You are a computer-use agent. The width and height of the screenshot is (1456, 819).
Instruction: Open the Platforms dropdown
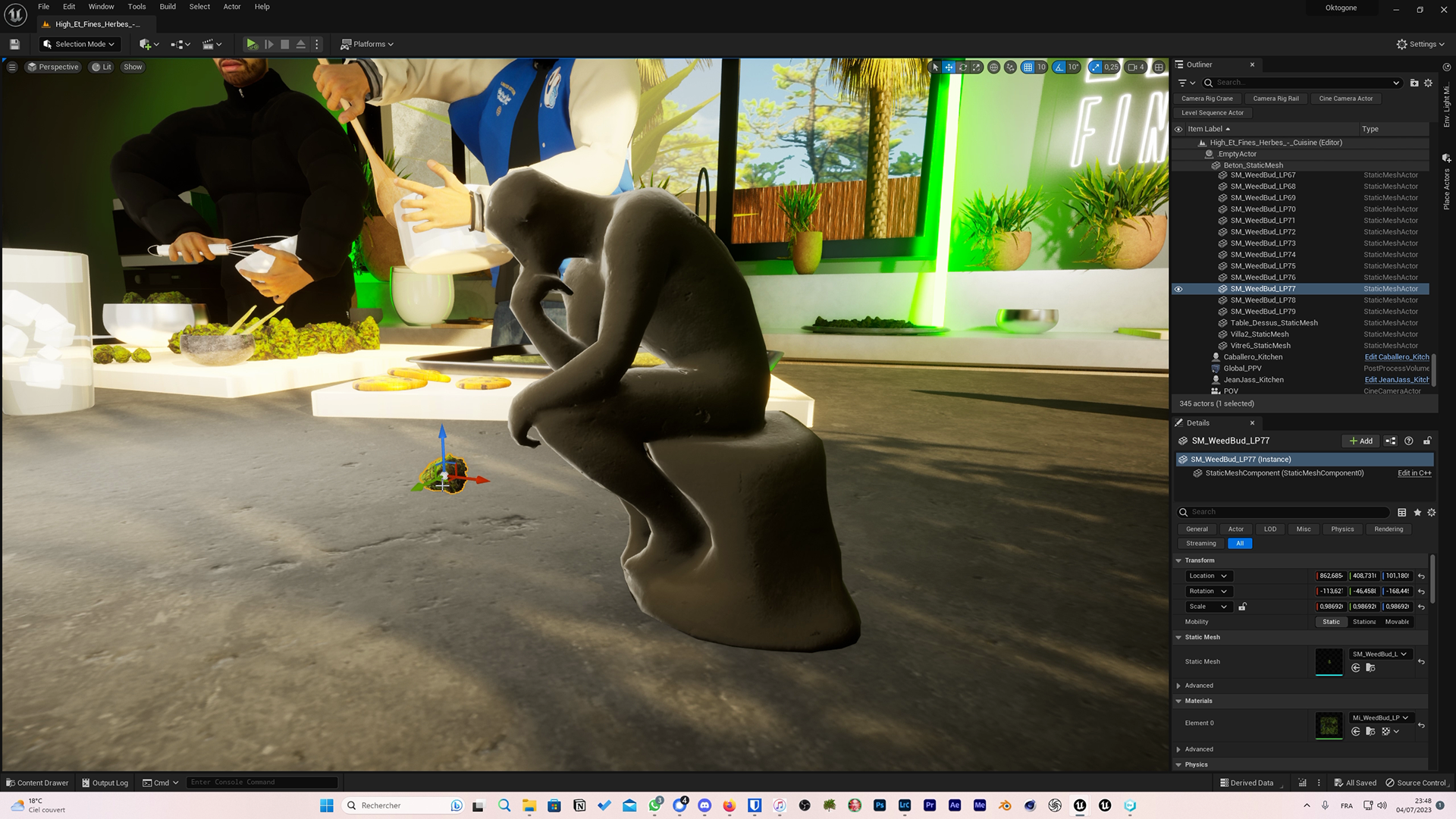[367, 44]
